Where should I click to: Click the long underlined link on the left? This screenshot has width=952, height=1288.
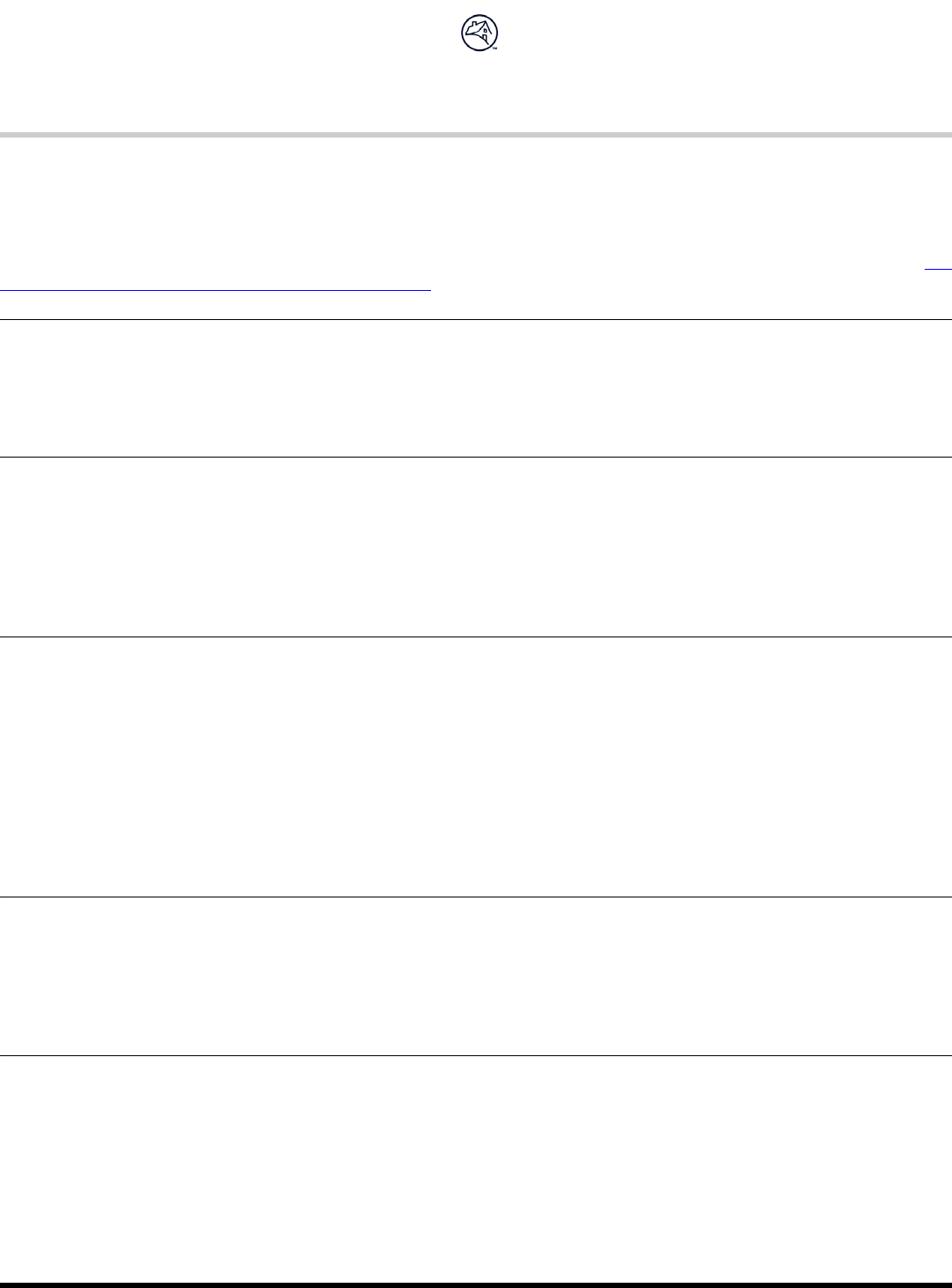[215, 288]
